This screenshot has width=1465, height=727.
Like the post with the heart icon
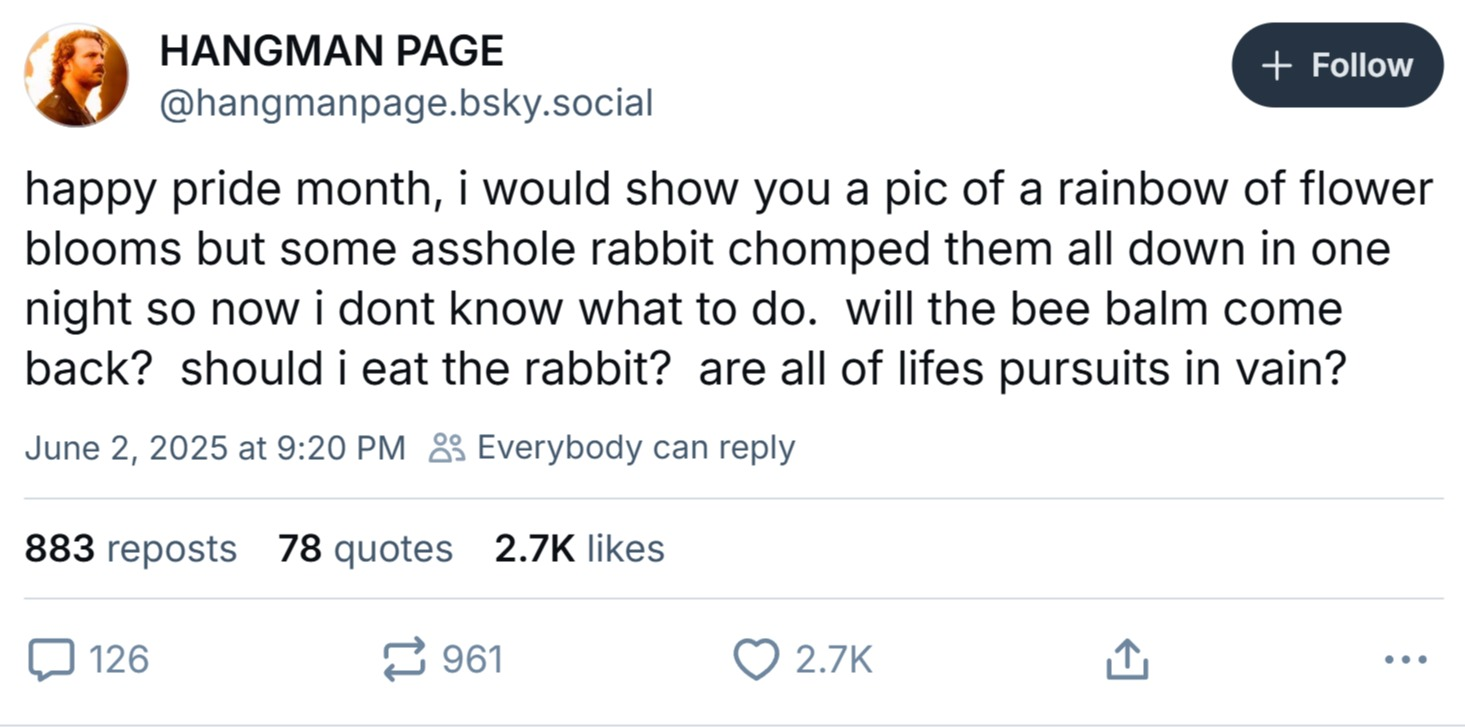[756, 660]
